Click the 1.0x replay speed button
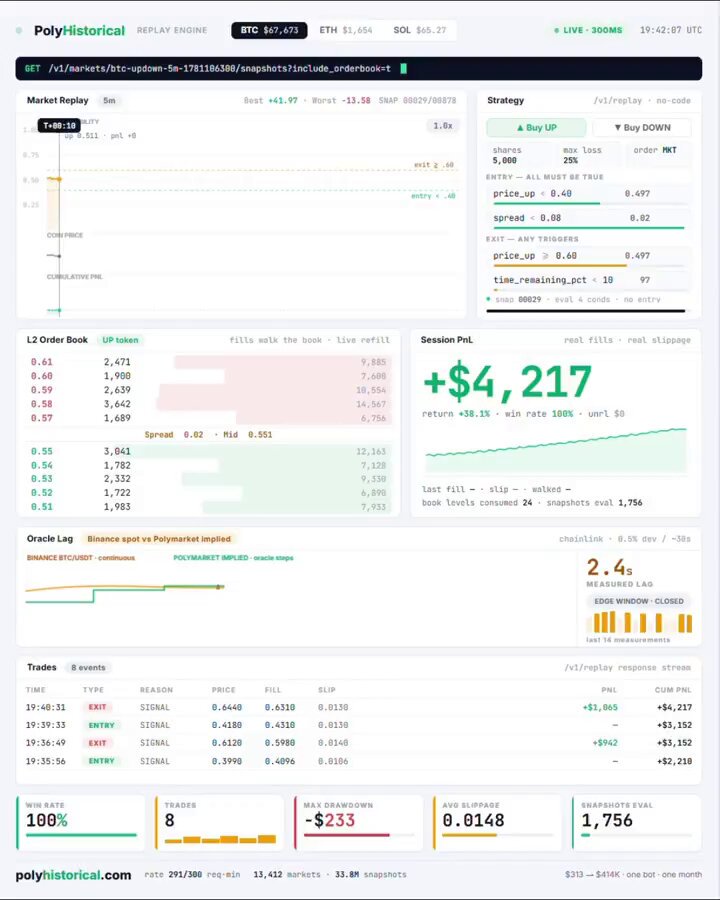 click(443, 125)
